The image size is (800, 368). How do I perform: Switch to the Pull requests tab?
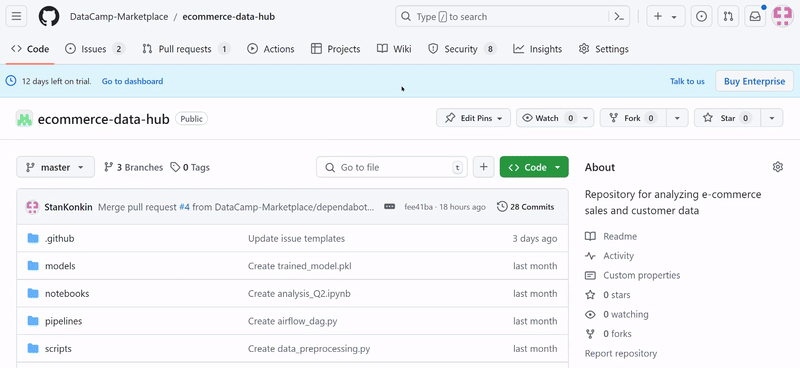(186, 49)
